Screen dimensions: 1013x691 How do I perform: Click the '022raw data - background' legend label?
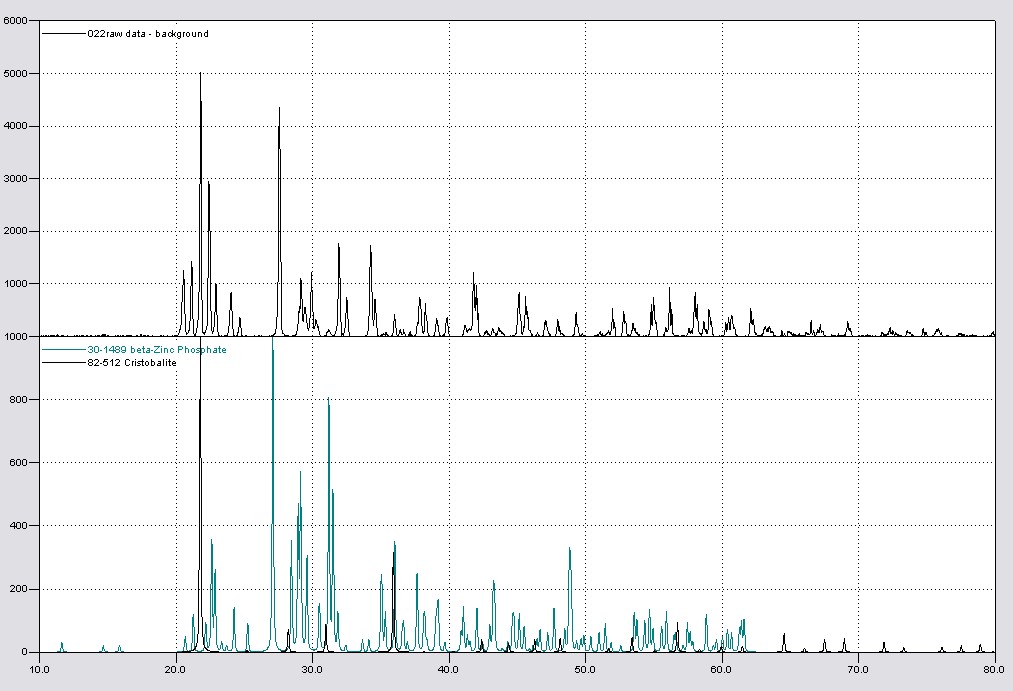point(148,34)
